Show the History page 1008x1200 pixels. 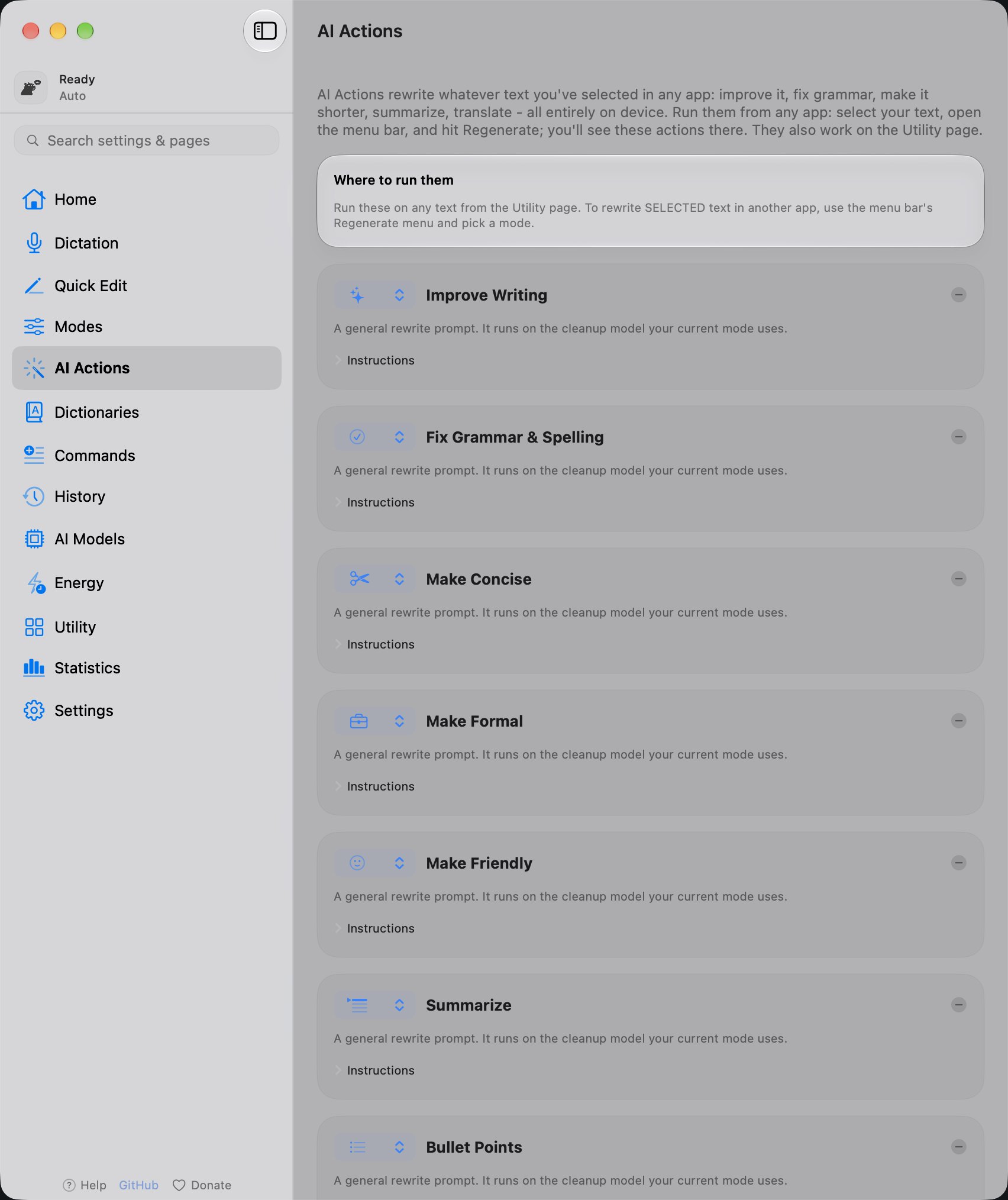[x=146, y=496]
